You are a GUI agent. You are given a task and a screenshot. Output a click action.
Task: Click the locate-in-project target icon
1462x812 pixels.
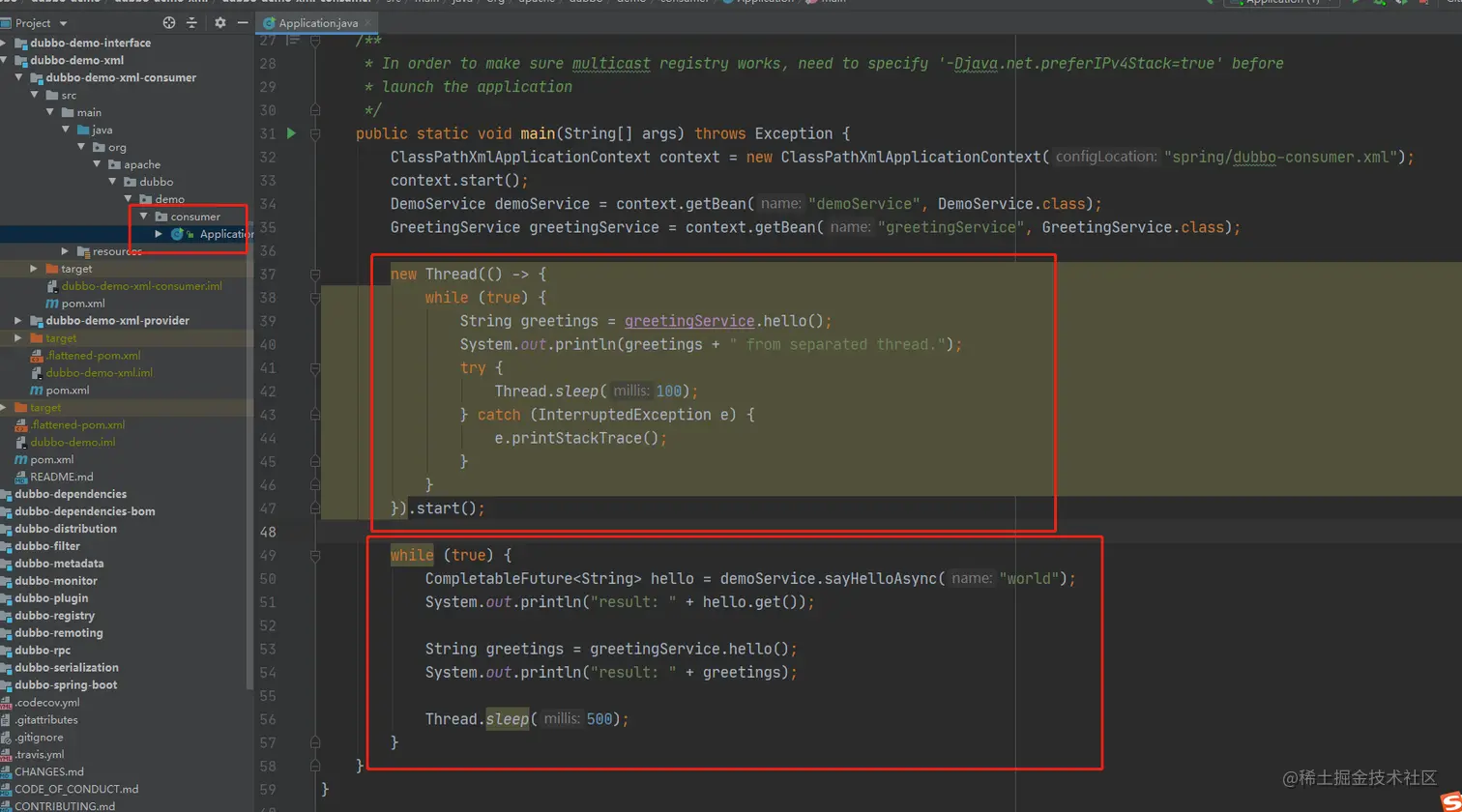(x=169, y=22)
